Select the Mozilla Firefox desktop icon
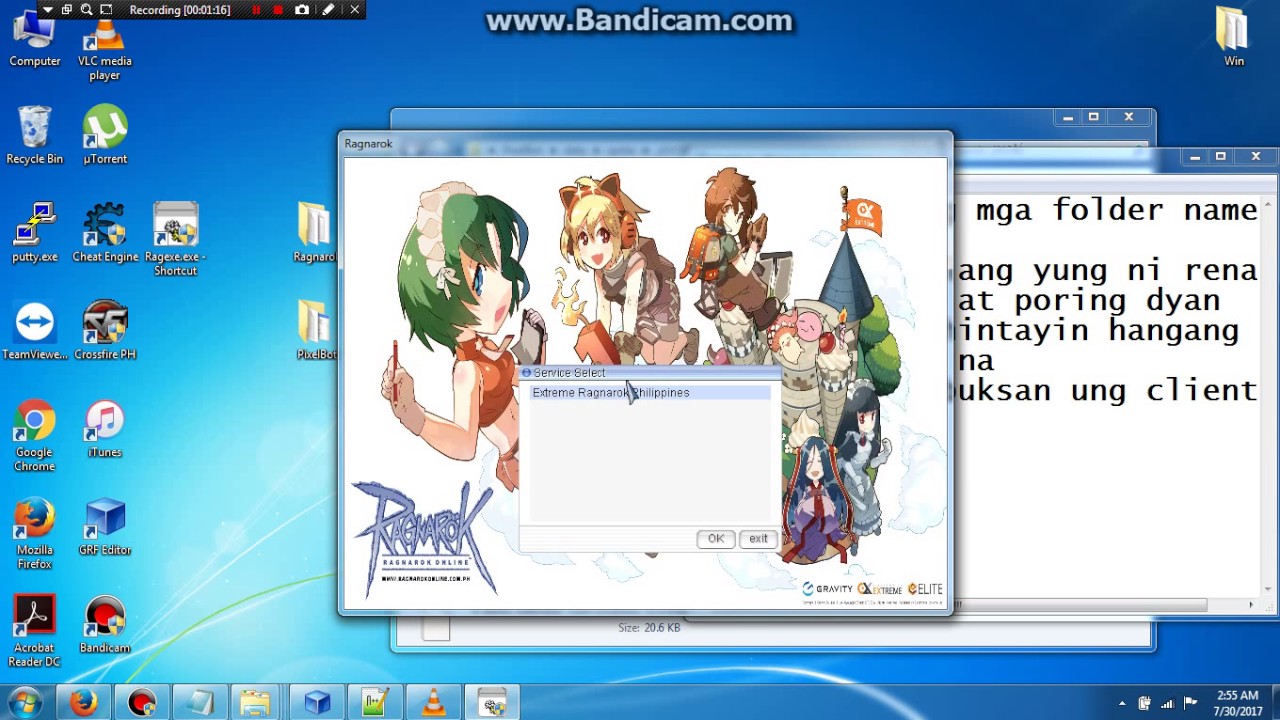This screenshot has width=1280, height=720. pyautogui.click(x=35, y=534)
